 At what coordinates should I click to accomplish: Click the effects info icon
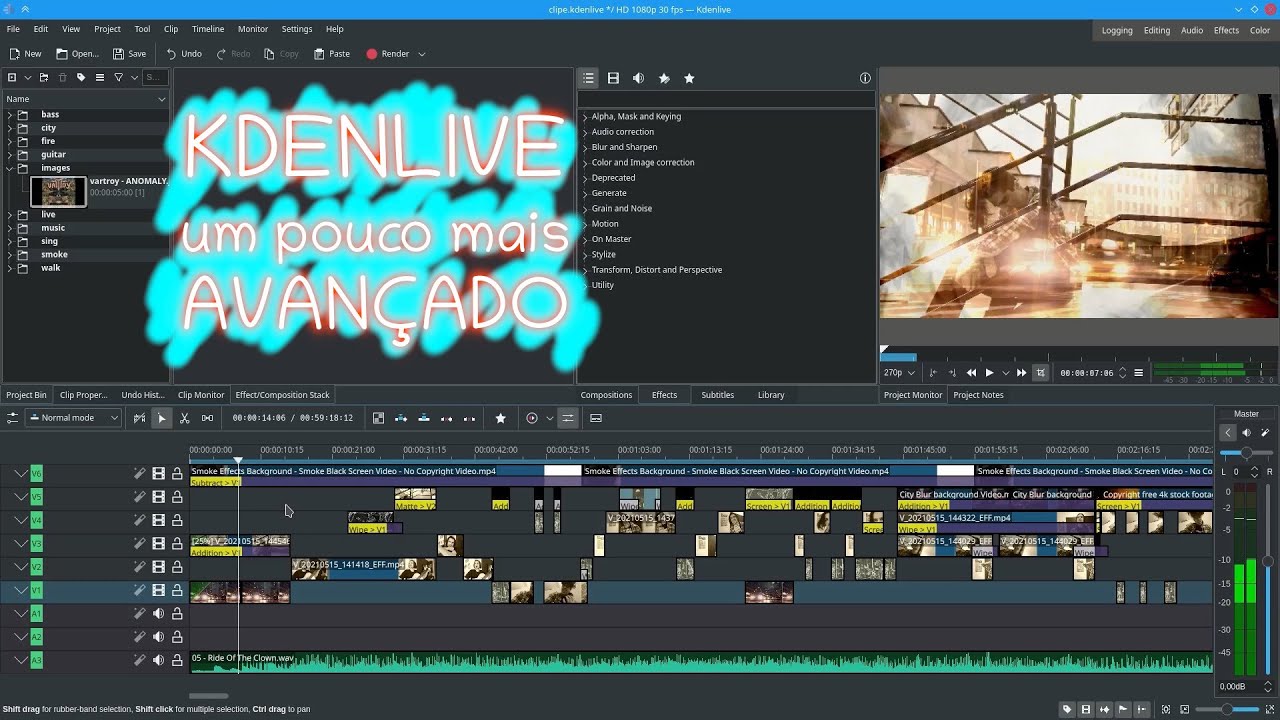coord(865,78)
